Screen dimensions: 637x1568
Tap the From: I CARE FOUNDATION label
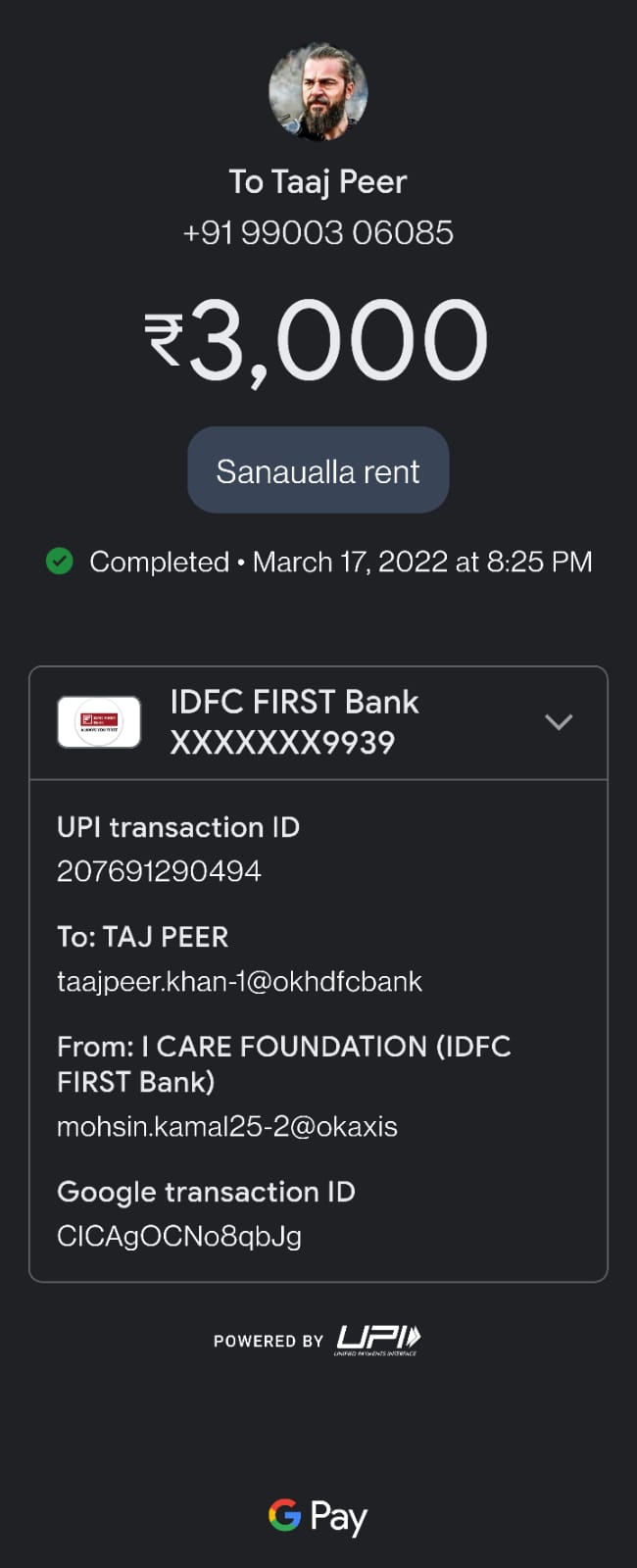click(284, 1064)
